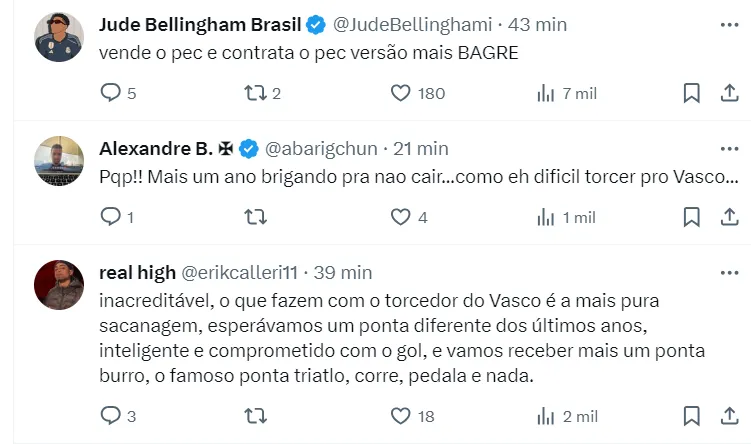Image resolution: width=751 pixels, height=444 pixels.
Task: View analytics for the 7 mil views tweet
Action: (546, 93)
